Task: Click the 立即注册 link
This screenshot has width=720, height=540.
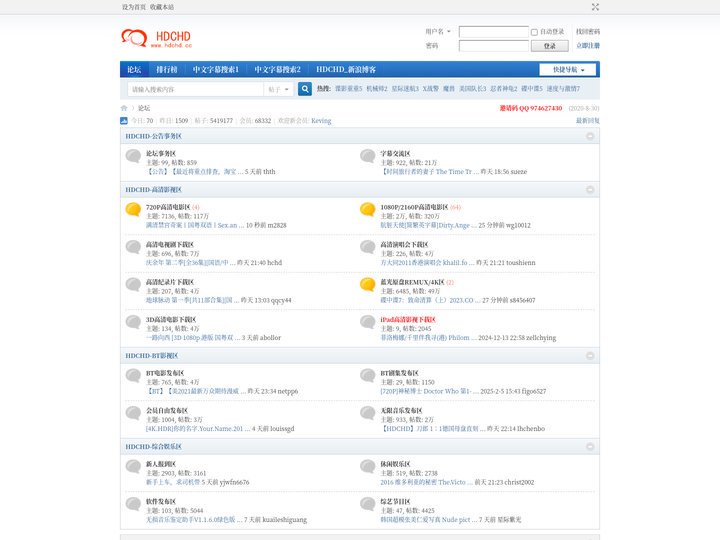Action: coord(588,45)
